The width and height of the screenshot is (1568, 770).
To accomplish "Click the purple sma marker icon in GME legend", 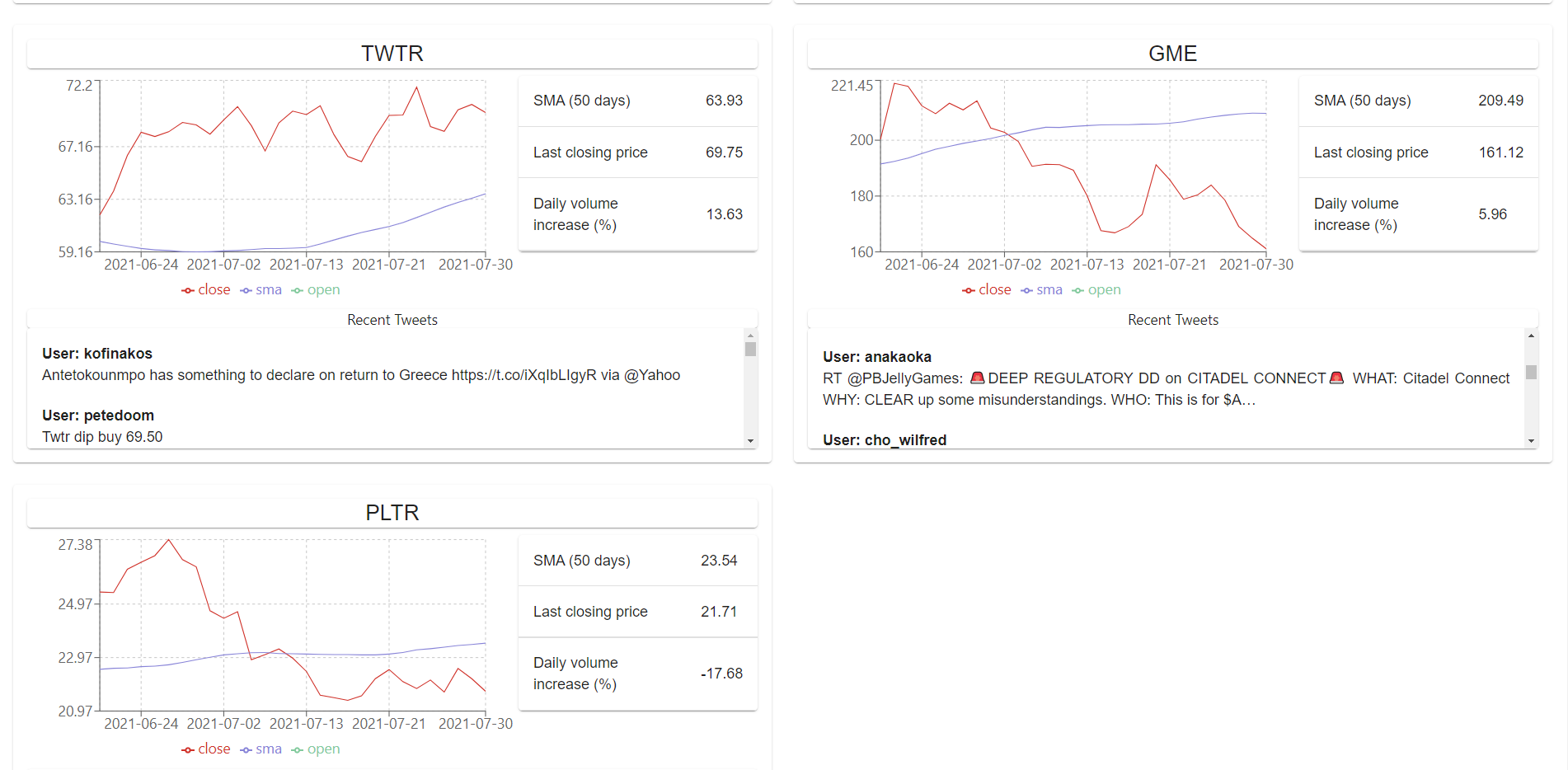I will click(1026, 289).
